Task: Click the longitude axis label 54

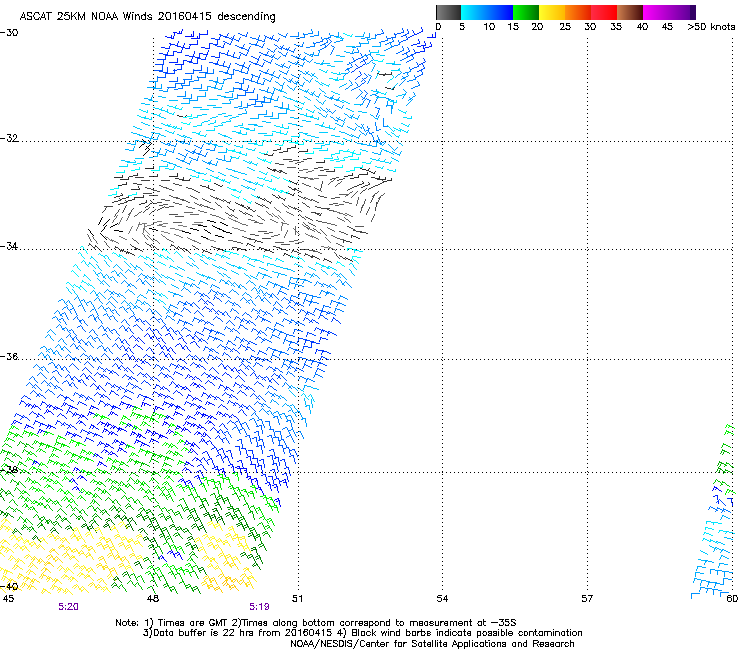Action: click(x=442, y=599)
